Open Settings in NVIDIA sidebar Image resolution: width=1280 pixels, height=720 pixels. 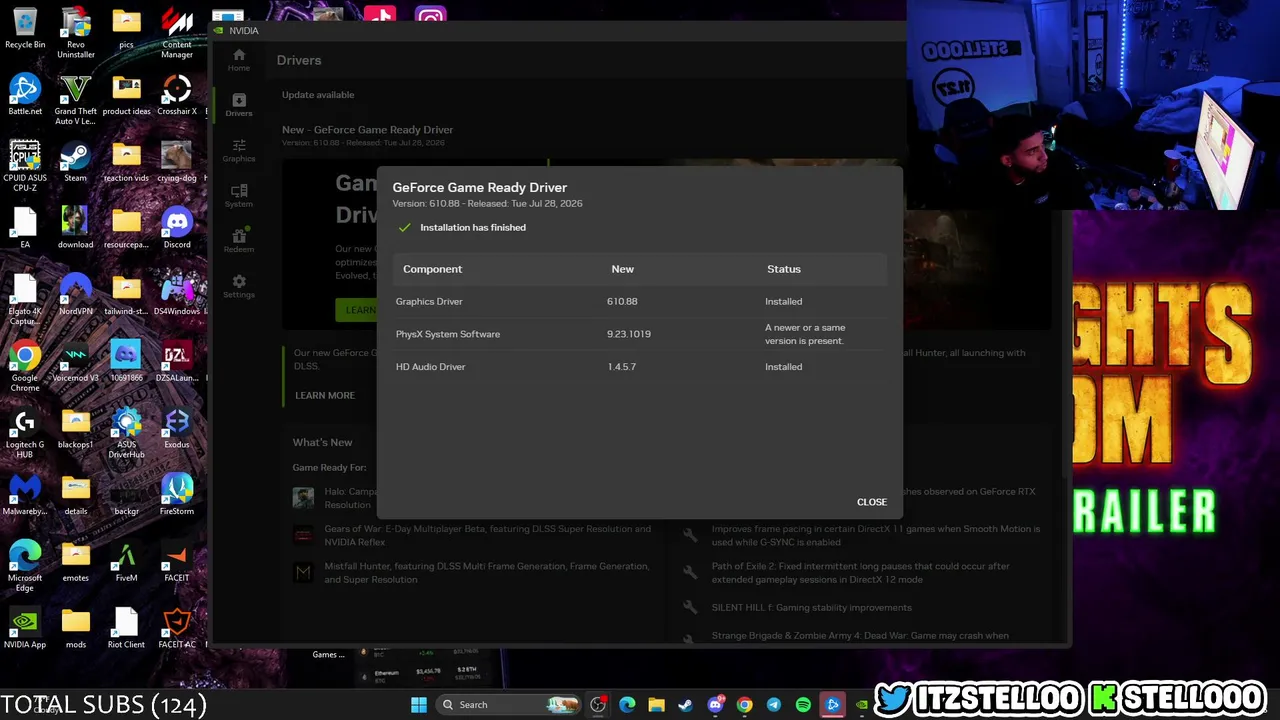coord(239,286)
